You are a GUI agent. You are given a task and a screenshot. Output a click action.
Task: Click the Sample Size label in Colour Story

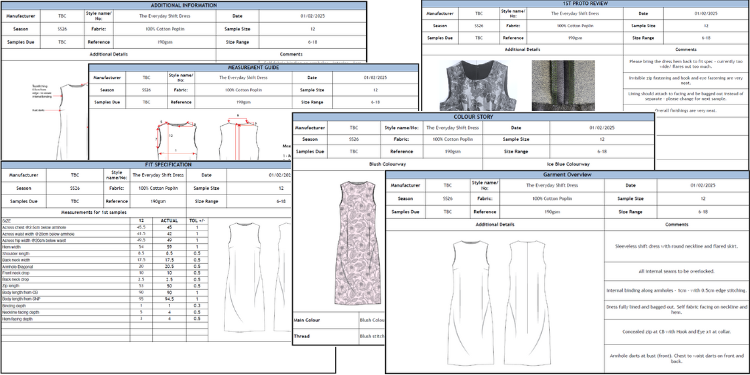(516, 140)
